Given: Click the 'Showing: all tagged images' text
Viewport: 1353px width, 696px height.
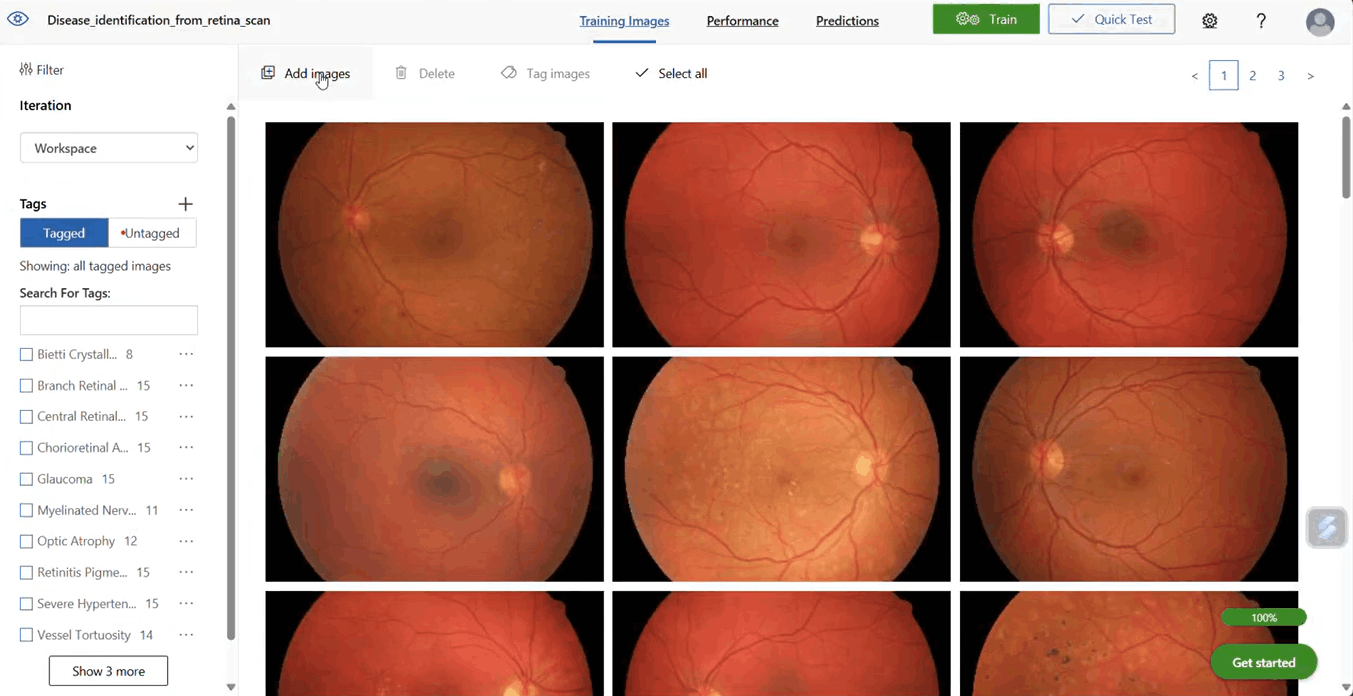Looking at the screenshot, I should point(95,266).
